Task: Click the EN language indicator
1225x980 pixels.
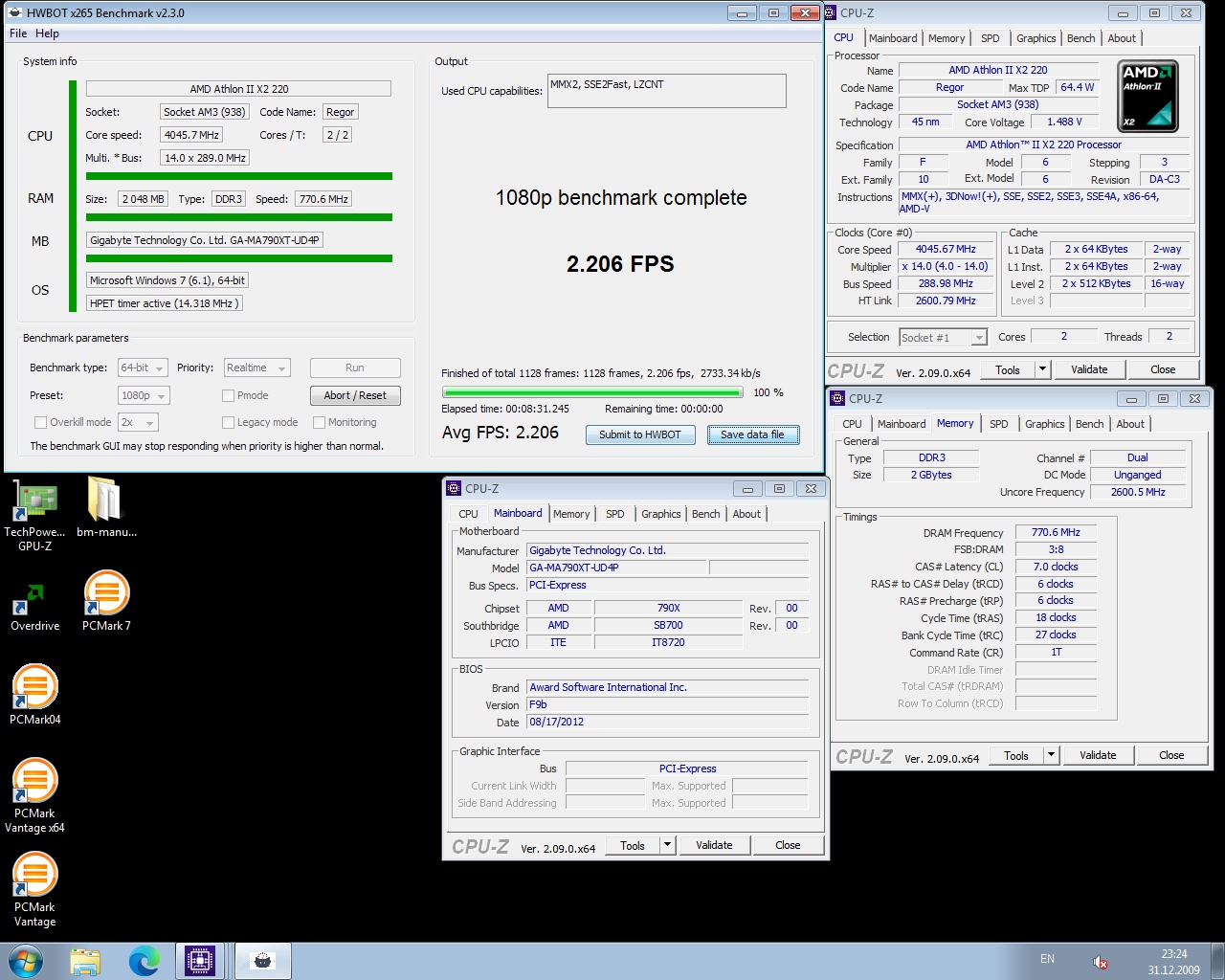Action: [x=1047, y=959]
